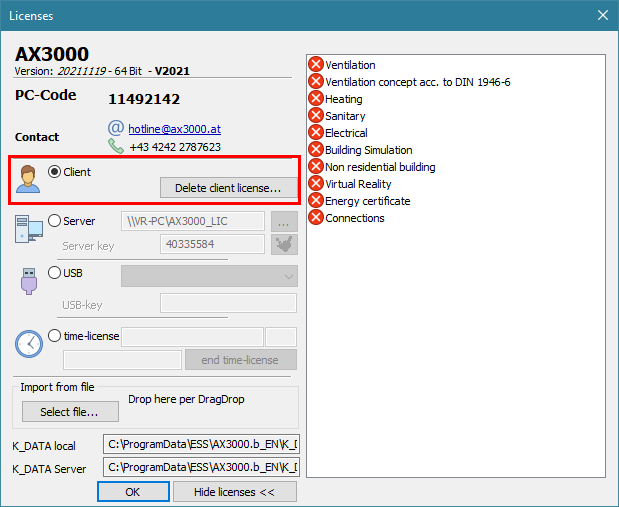Viewport: 619px width, 507px height.
Task: Click the red X icon beside Non residential building
Action: point(316,166)
